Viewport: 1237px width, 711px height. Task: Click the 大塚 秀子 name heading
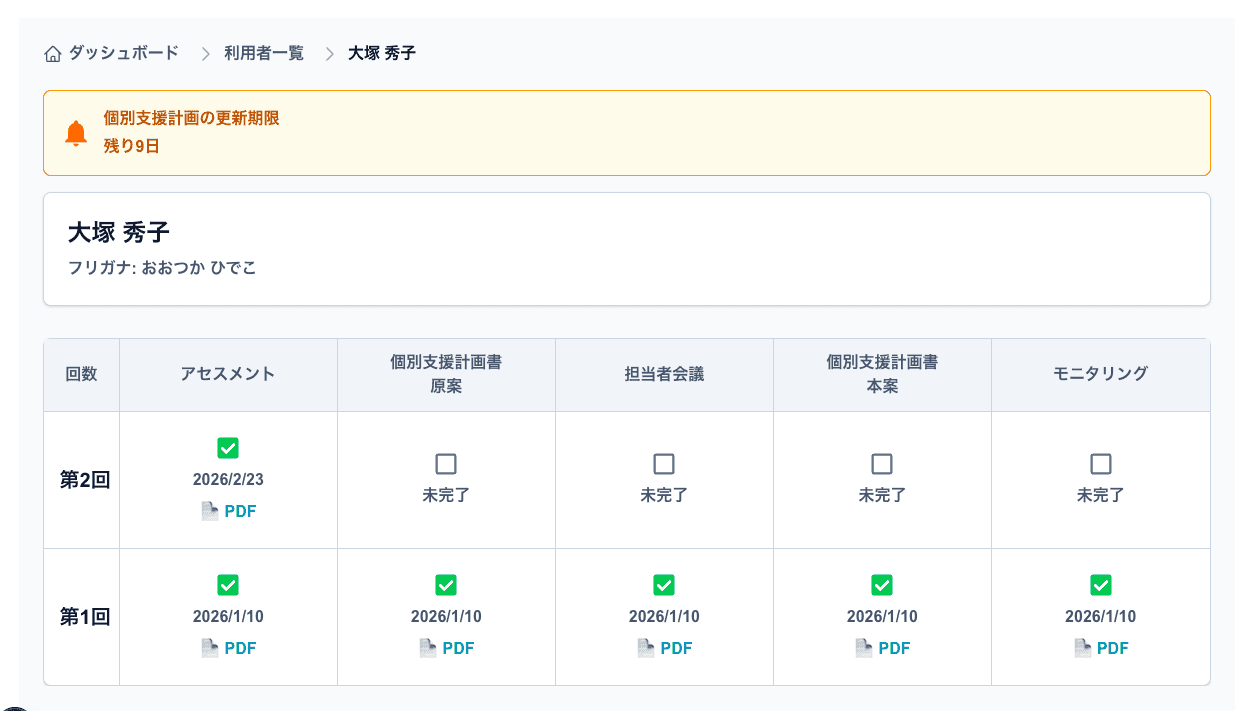pyautogui.click(x=119, y=233)
